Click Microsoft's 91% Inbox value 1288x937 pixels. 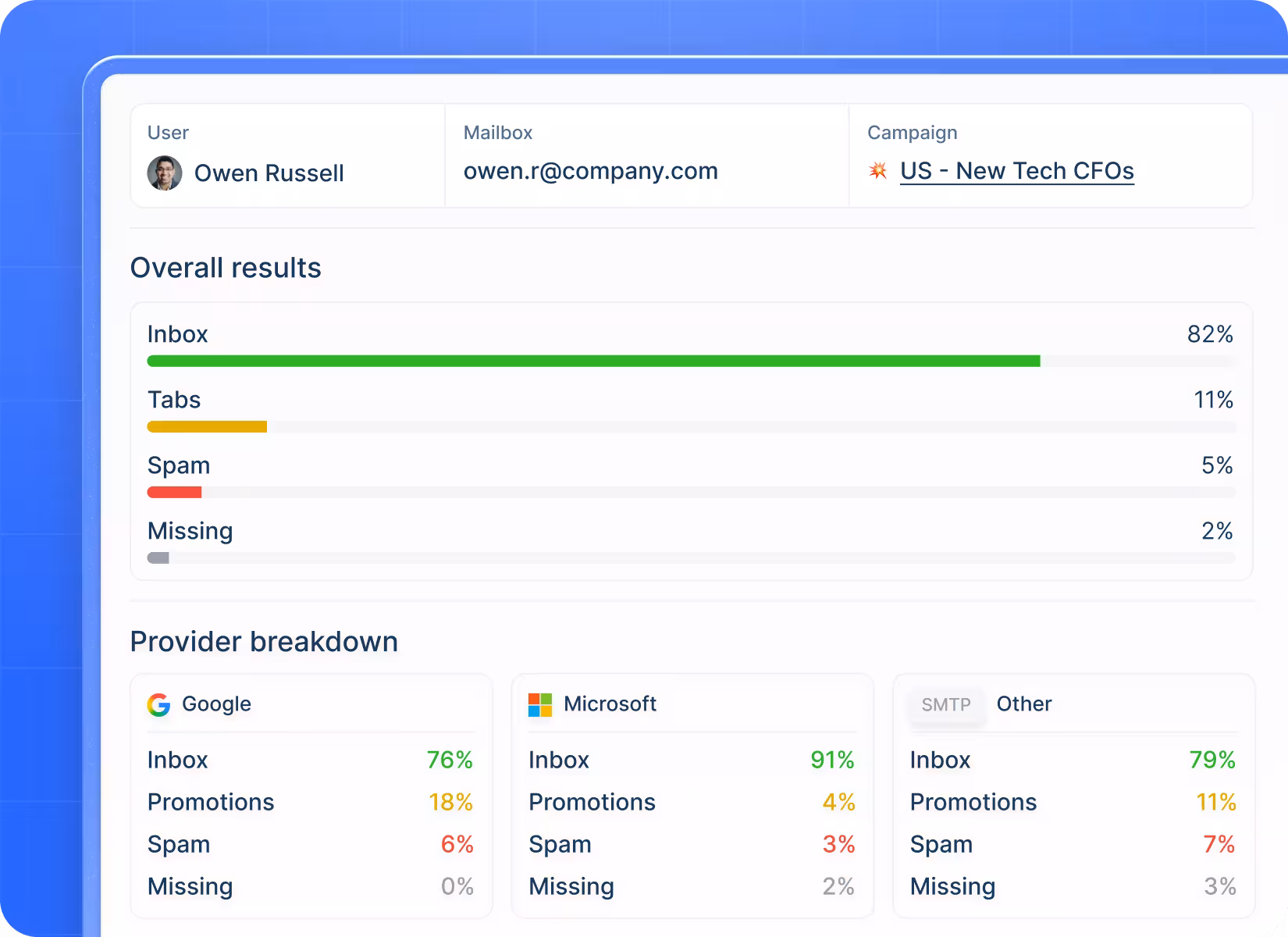[832, 760]
